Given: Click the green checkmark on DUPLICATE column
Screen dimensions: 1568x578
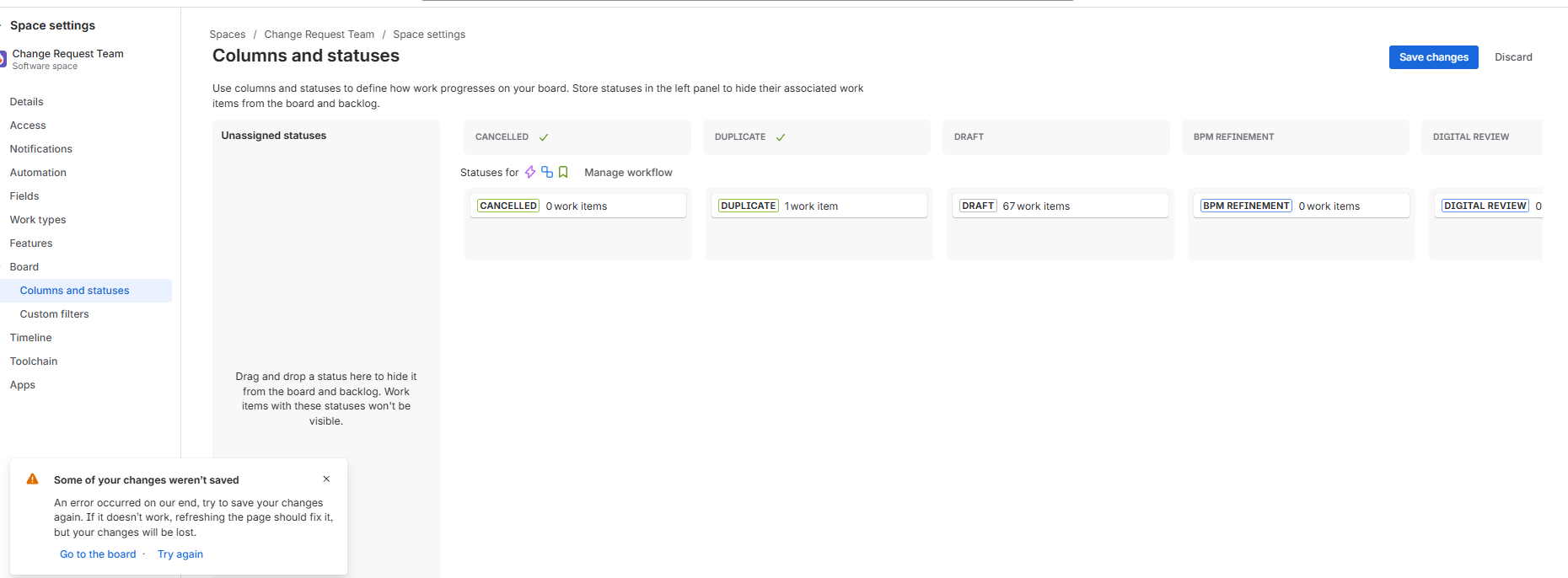Looking at the screenshot, I should click(x=781, y=137).
